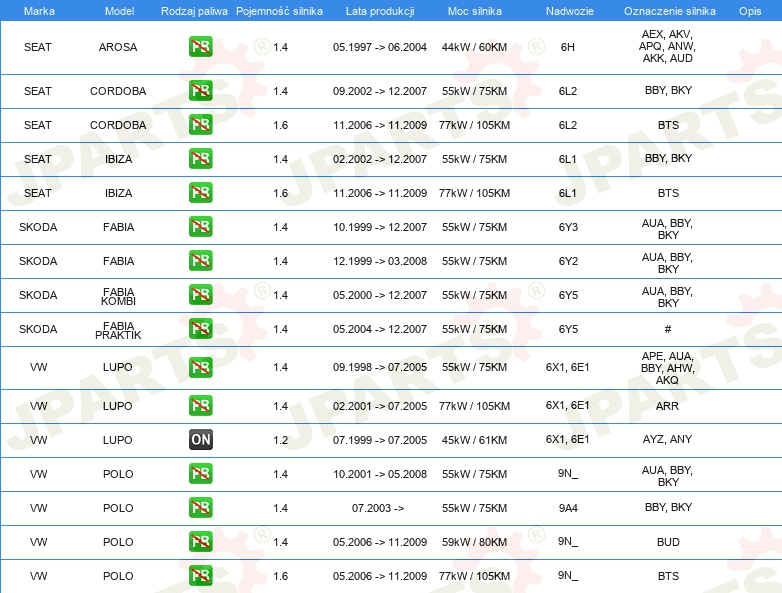782x593 pixels.
Task: Click the 44kW / 60KM power cell
Action: click(x=474, y=47)
